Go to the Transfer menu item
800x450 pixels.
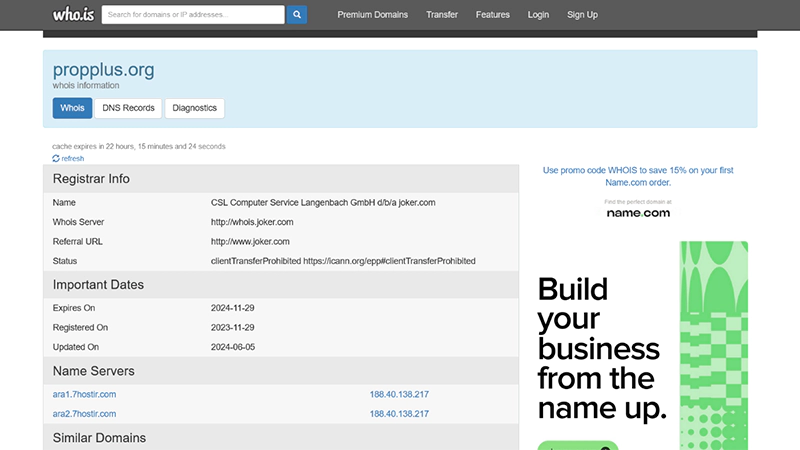[441, 15]
